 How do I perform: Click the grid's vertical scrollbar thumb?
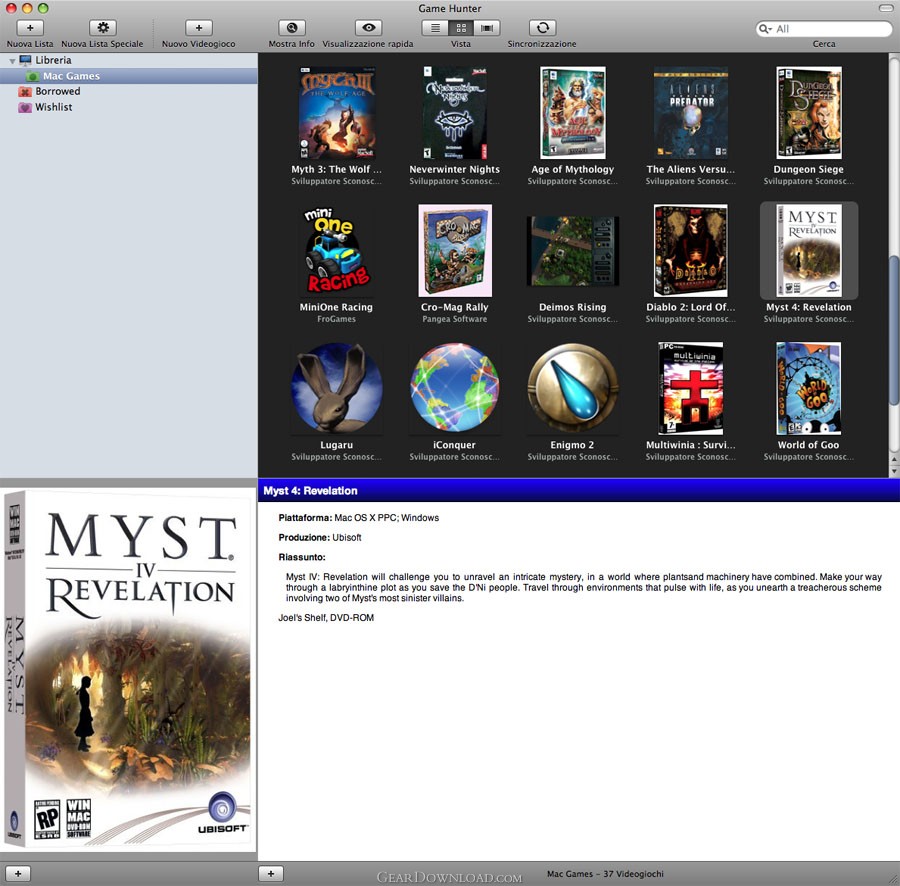tap(894, 329)
